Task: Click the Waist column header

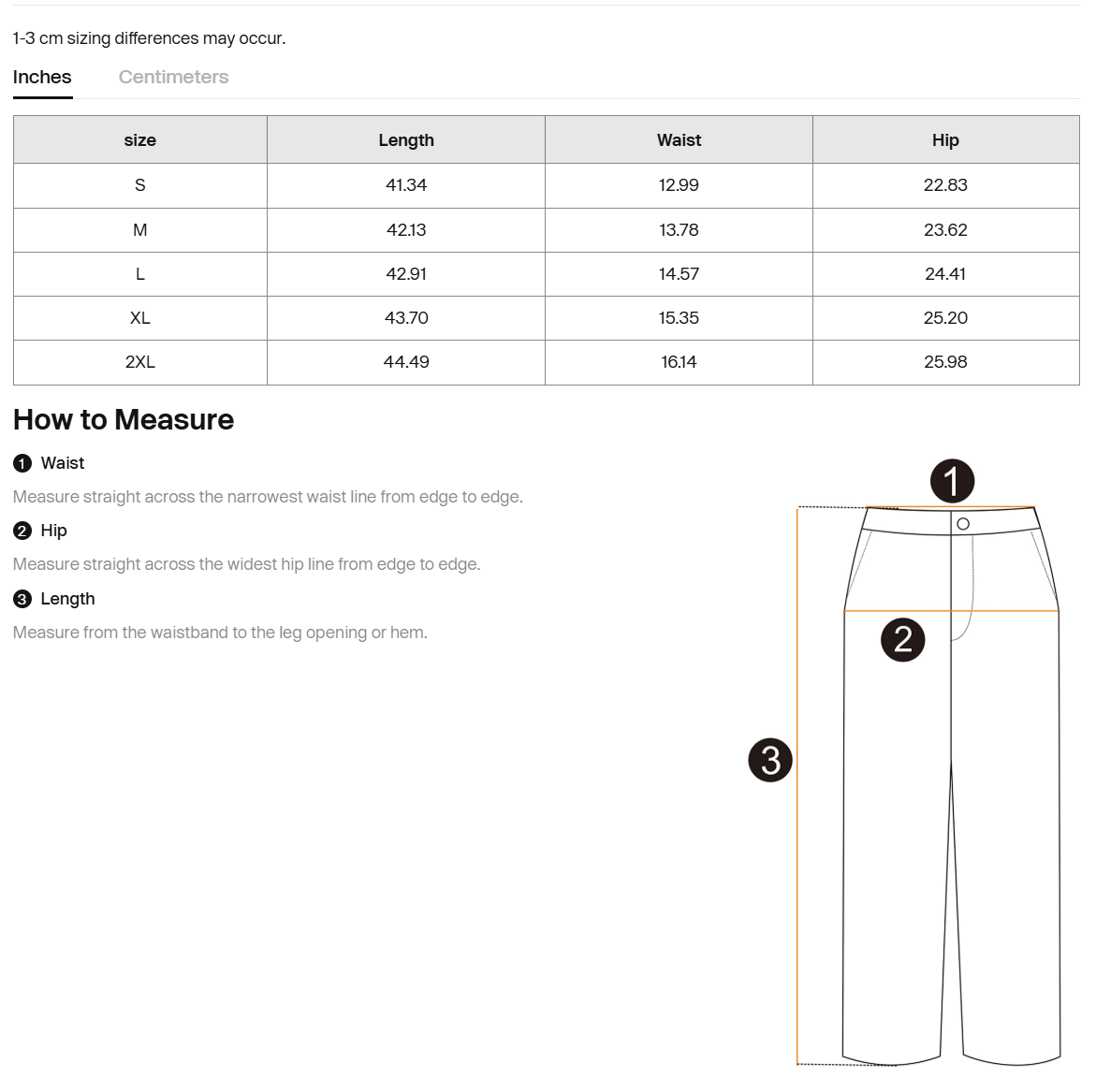Action: 679,139
